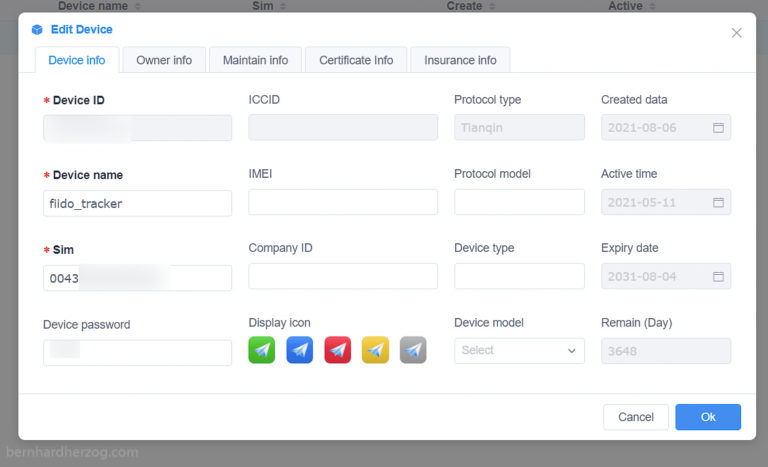Sort by the Active column header
Screen dimensions: 768x467
pos(631,6)
